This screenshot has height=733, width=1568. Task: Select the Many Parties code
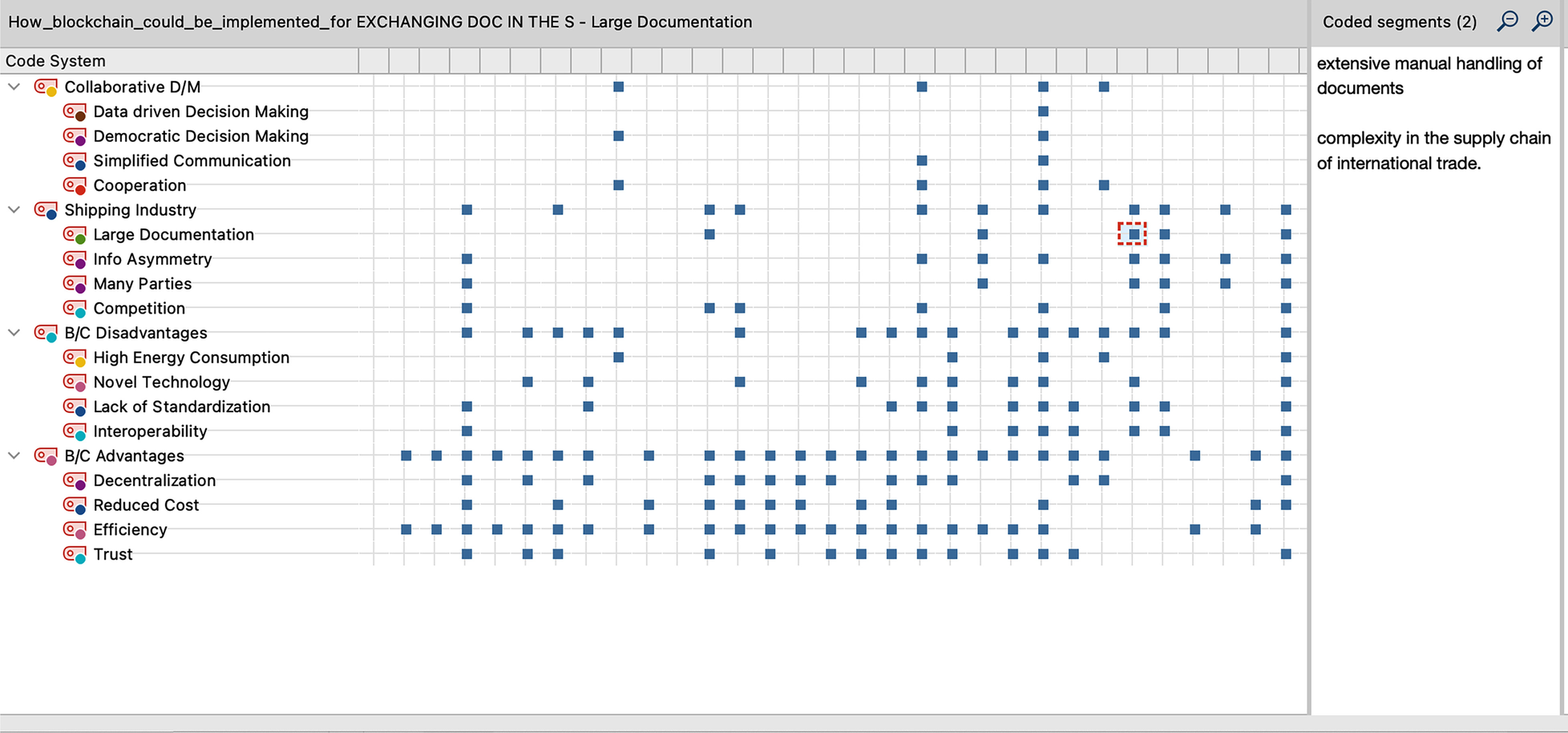tap(142, 284)
